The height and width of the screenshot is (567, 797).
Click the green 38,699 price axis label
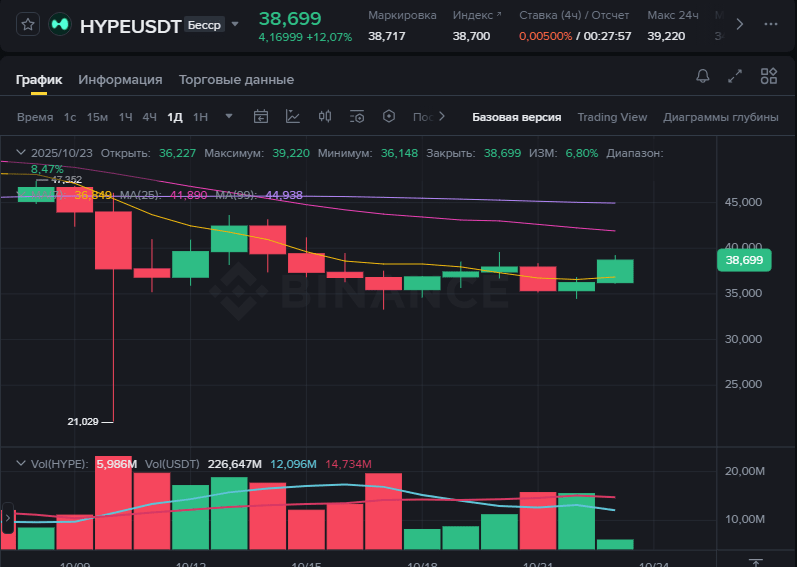744,260
